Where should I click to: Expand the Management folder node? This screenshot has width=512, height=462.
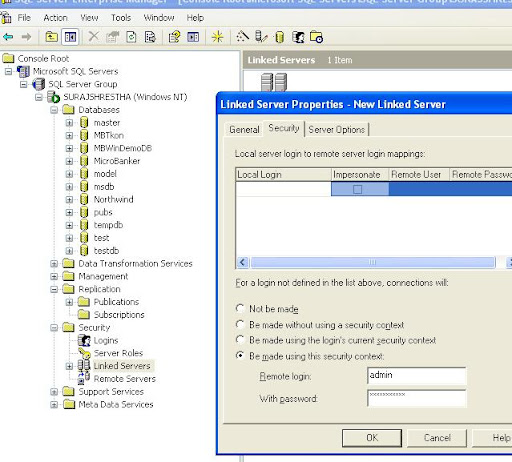click(54, 276)
